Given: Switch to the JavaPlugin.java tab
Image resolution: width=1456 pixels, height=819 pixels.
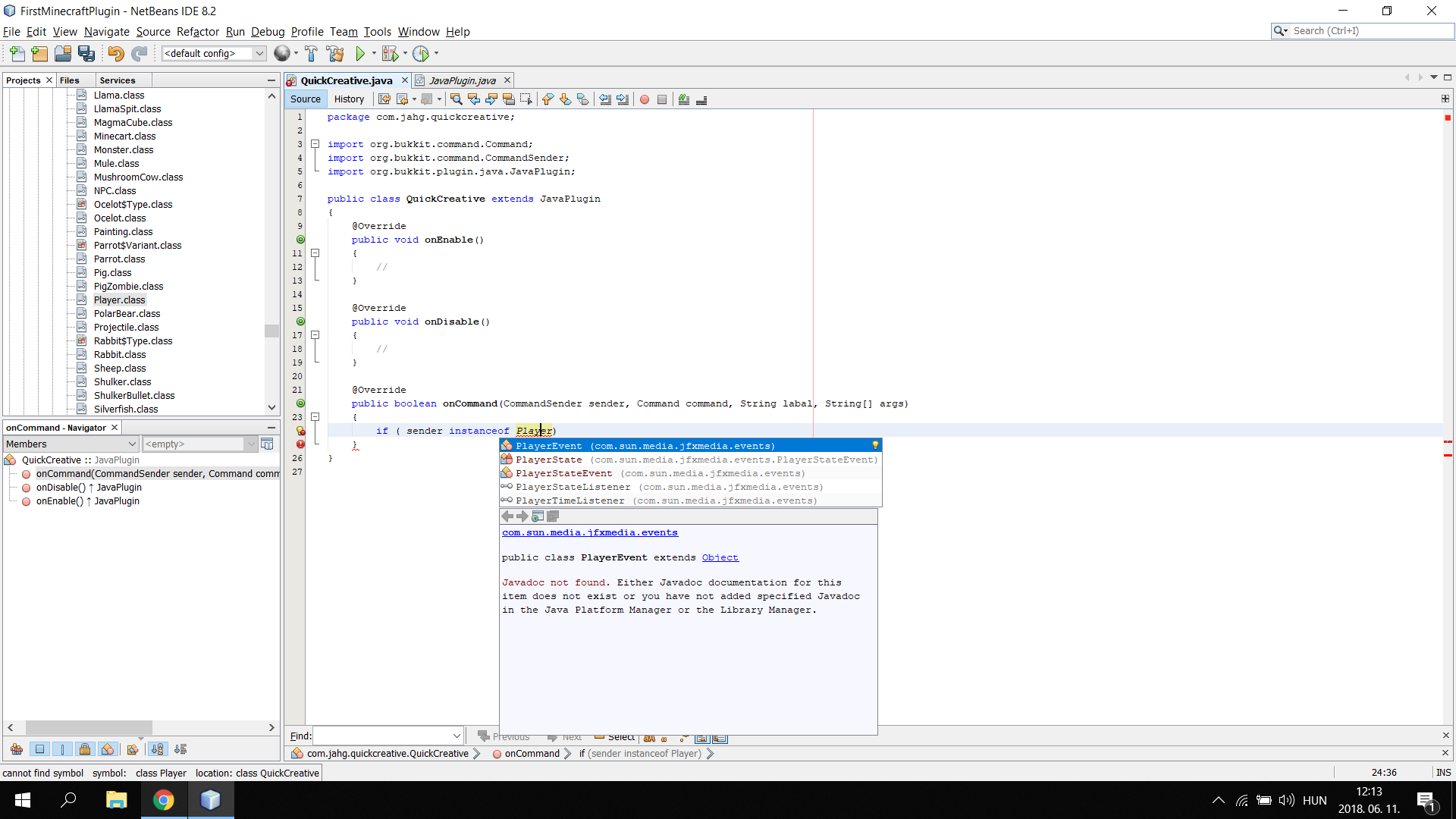Looking at the screenshot, I should click(462, 80).
